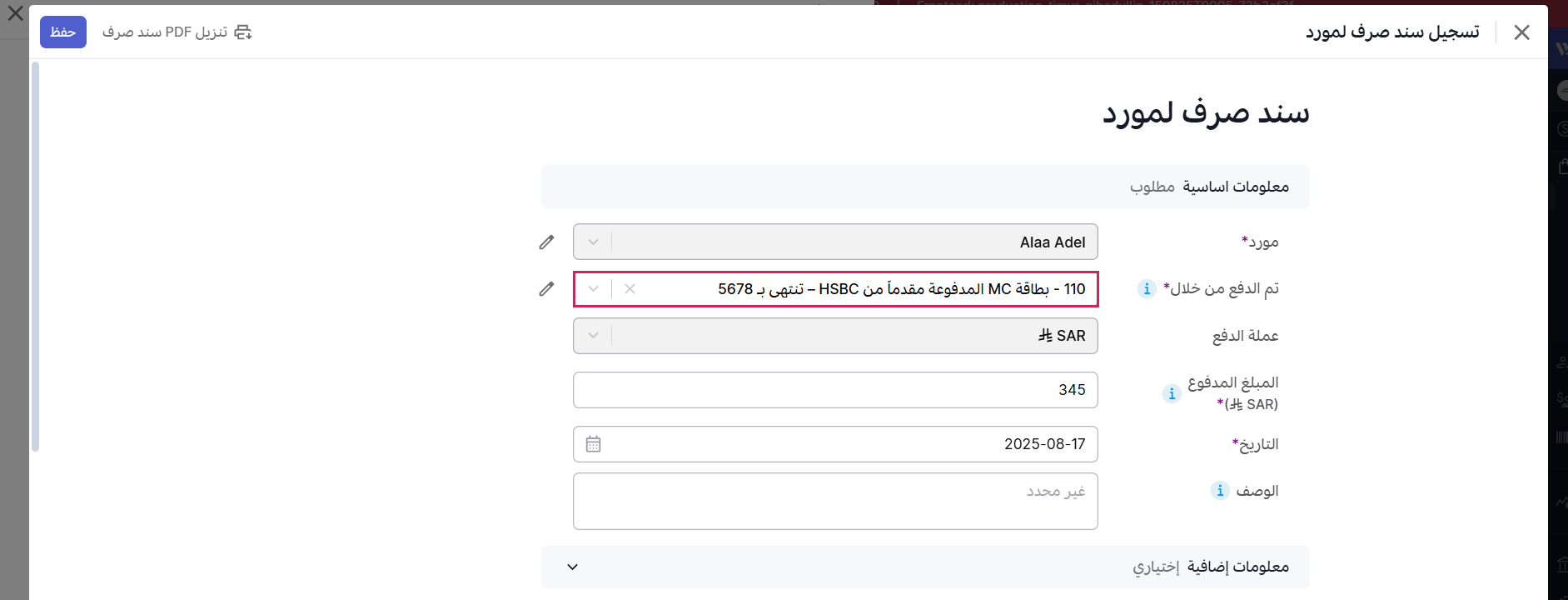Image resolution: width=1568 pixels, height=600 pixels.
Task: Show info tooltip for المبلغ المدفوع
Action: 1172,393
